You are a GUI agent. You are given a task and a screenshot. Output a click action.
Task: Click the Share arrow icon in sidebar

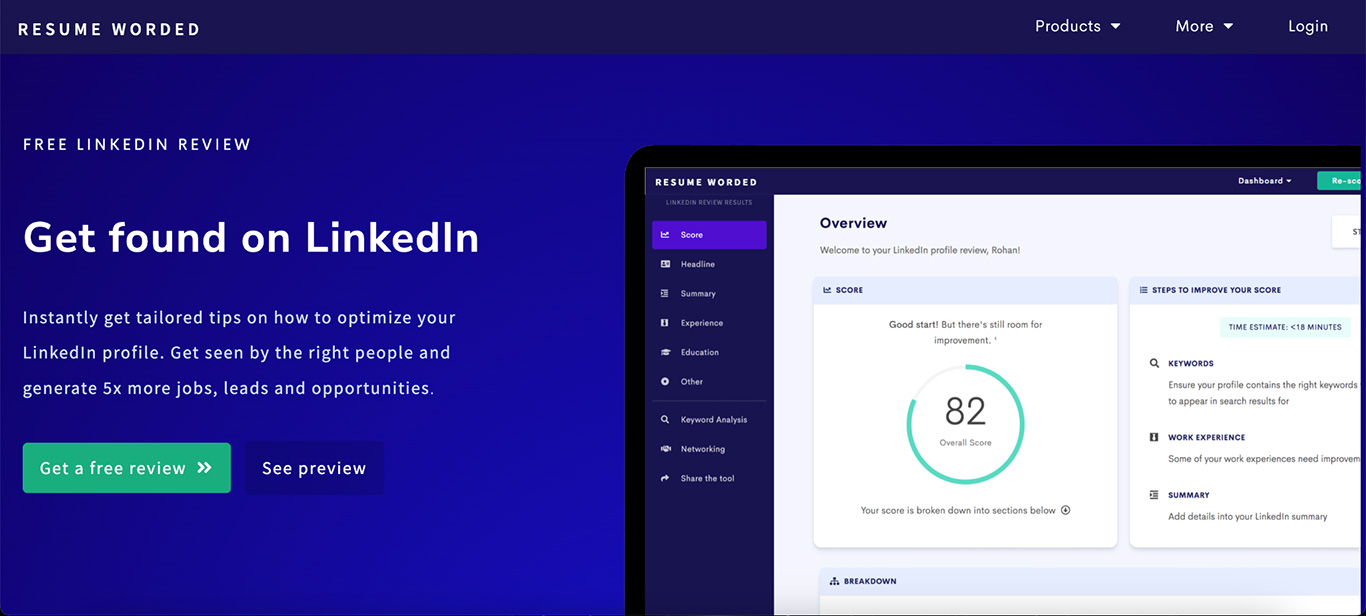tap(665, 479)
